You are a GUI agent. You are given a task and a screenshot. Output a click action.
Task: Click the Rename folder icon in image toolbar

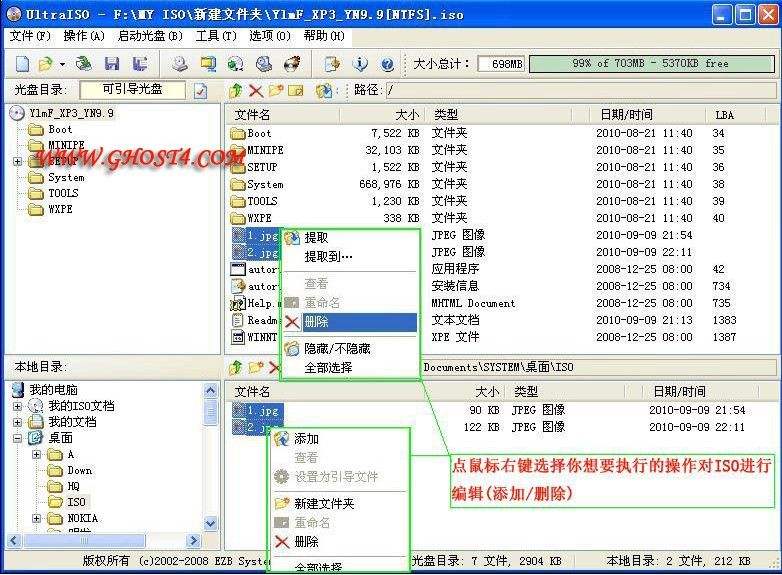tap(296, 90)
